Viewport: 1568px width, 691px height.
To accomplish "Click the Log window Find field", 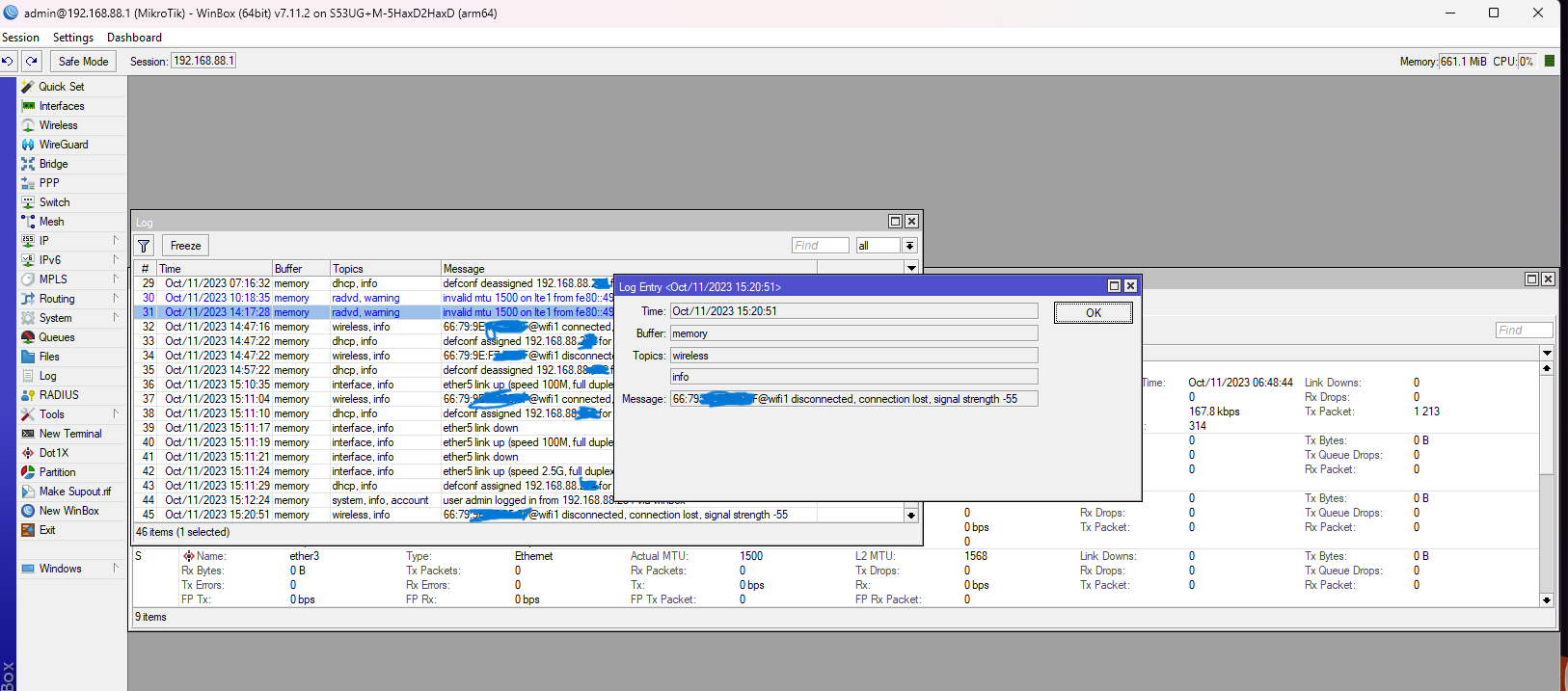I will [x=820, y=246].
